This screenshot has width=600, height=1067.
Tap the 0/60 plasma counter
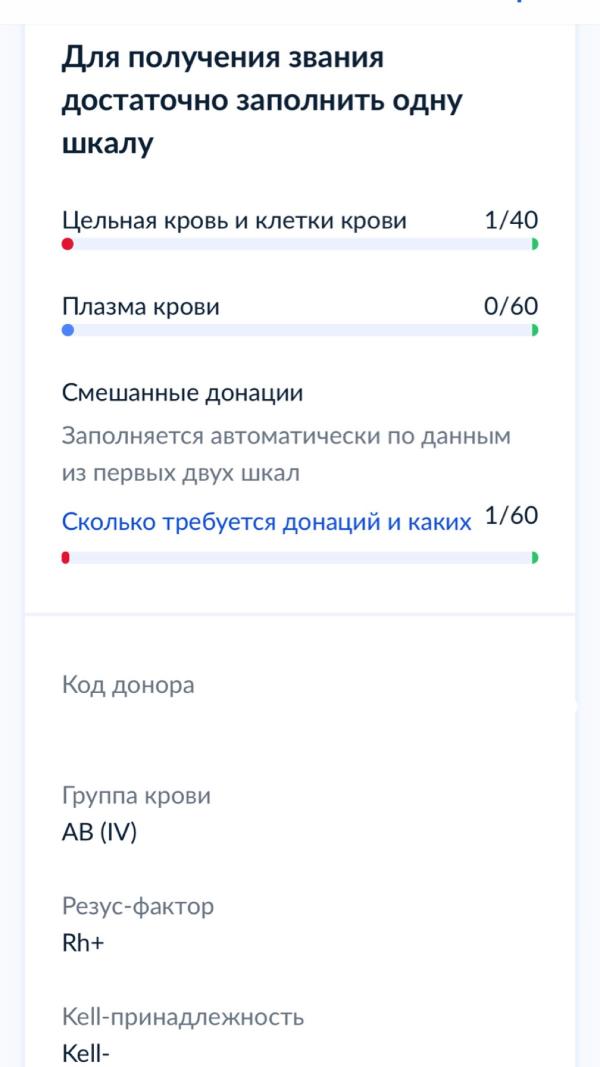click(x=510, y=306)
